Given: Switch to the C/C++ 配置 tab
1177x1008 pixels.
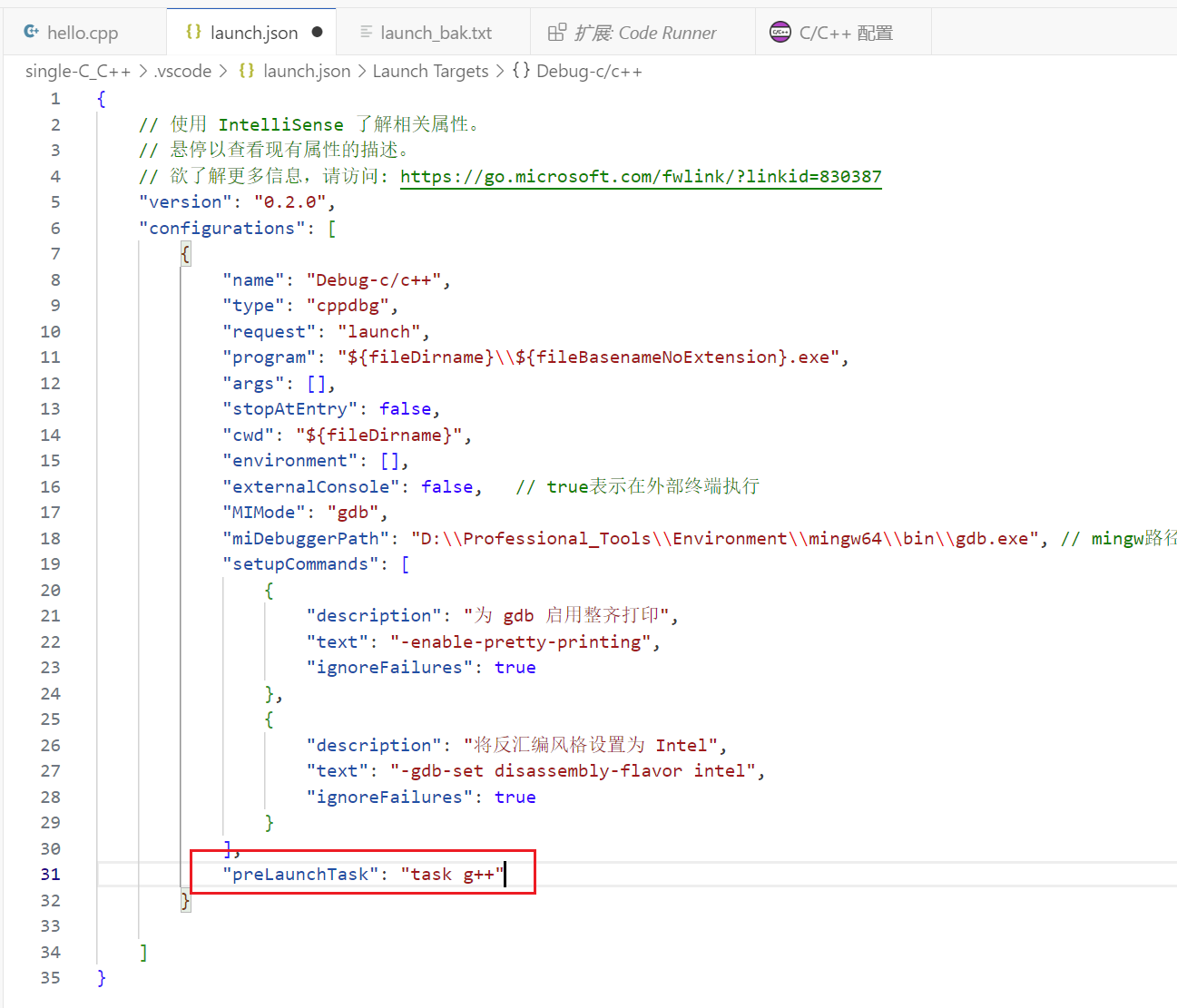Looking at the screenshot, I should [x=846, y=33].
